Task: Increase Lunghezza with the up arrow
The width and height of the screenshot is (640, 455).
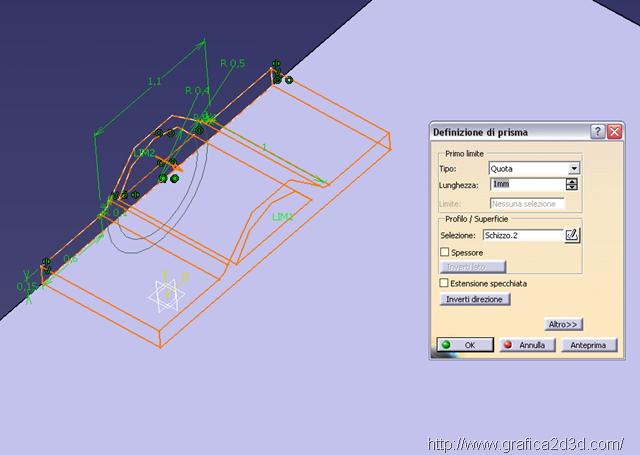Action: point(572,181)
